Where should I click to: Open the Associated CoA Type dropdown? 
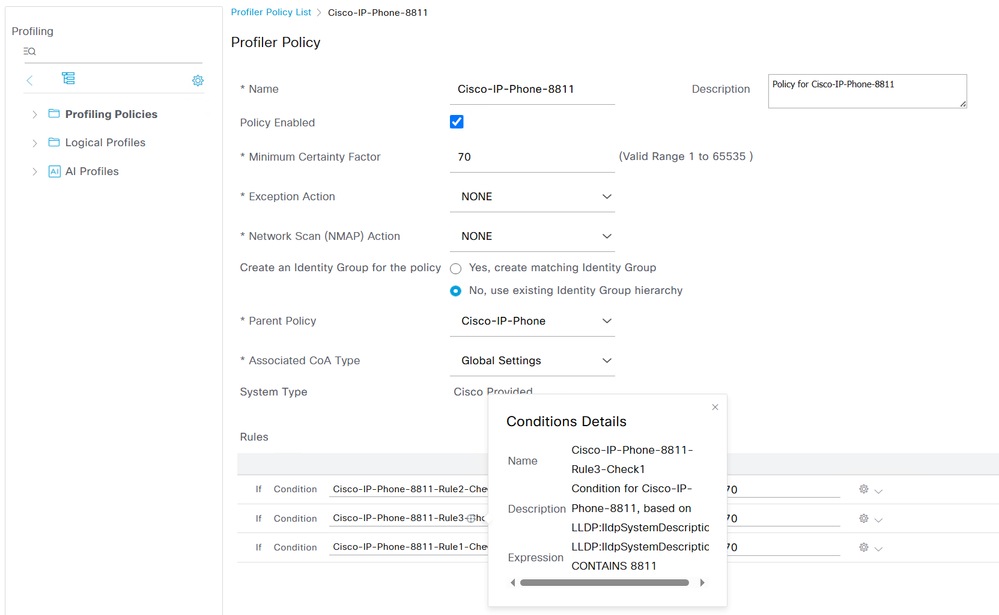point(532,361)
